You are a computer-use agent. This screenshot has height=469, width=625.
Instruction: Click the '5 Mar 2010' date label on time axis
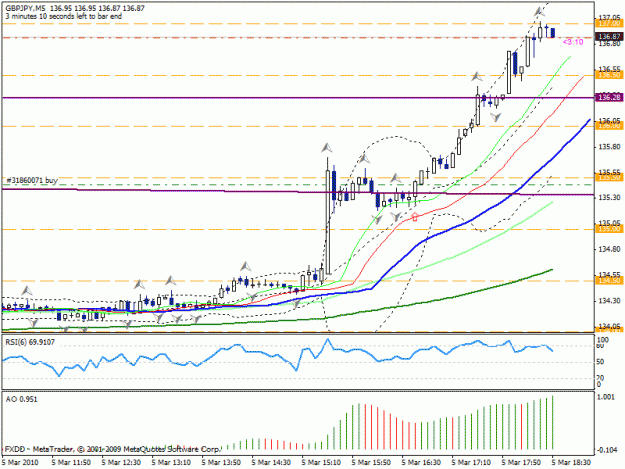pyautogui.click(x=21, y=463)
